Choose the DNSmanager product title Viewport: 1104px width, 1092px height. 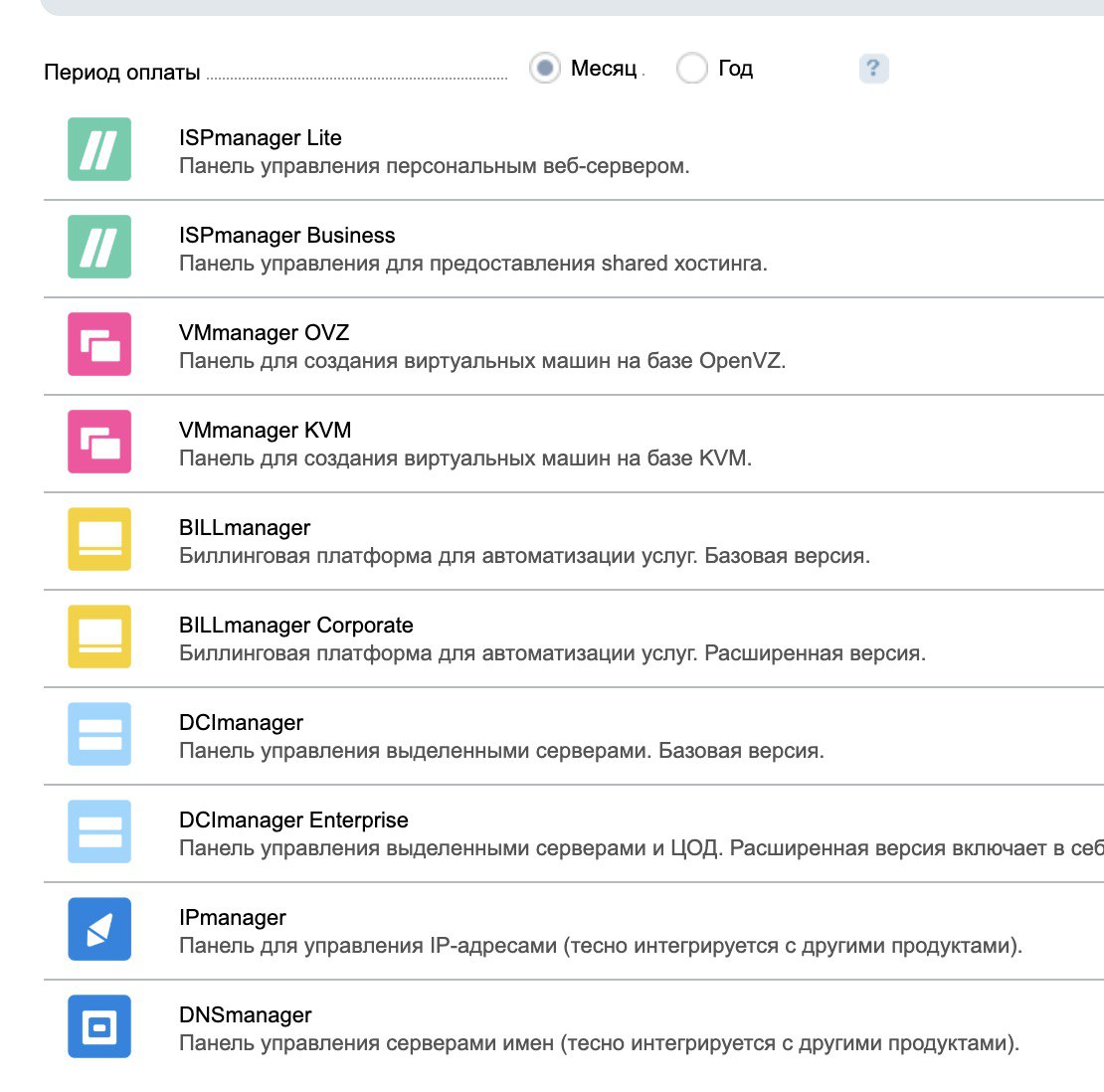(245, 1015)
